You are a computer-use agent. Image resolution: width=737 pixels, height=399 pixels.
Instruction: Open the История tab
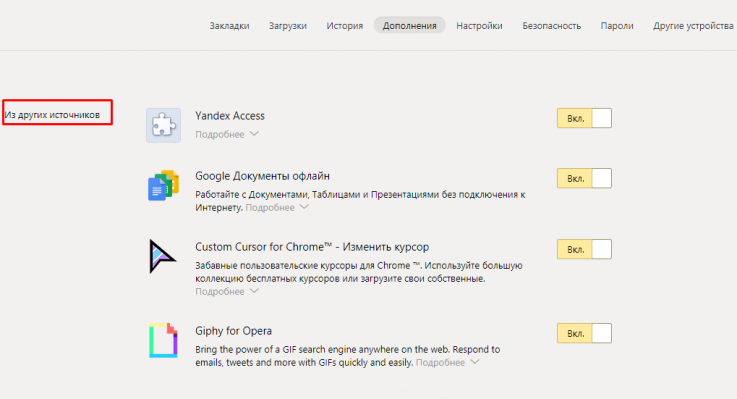click(x=345, y=26)
